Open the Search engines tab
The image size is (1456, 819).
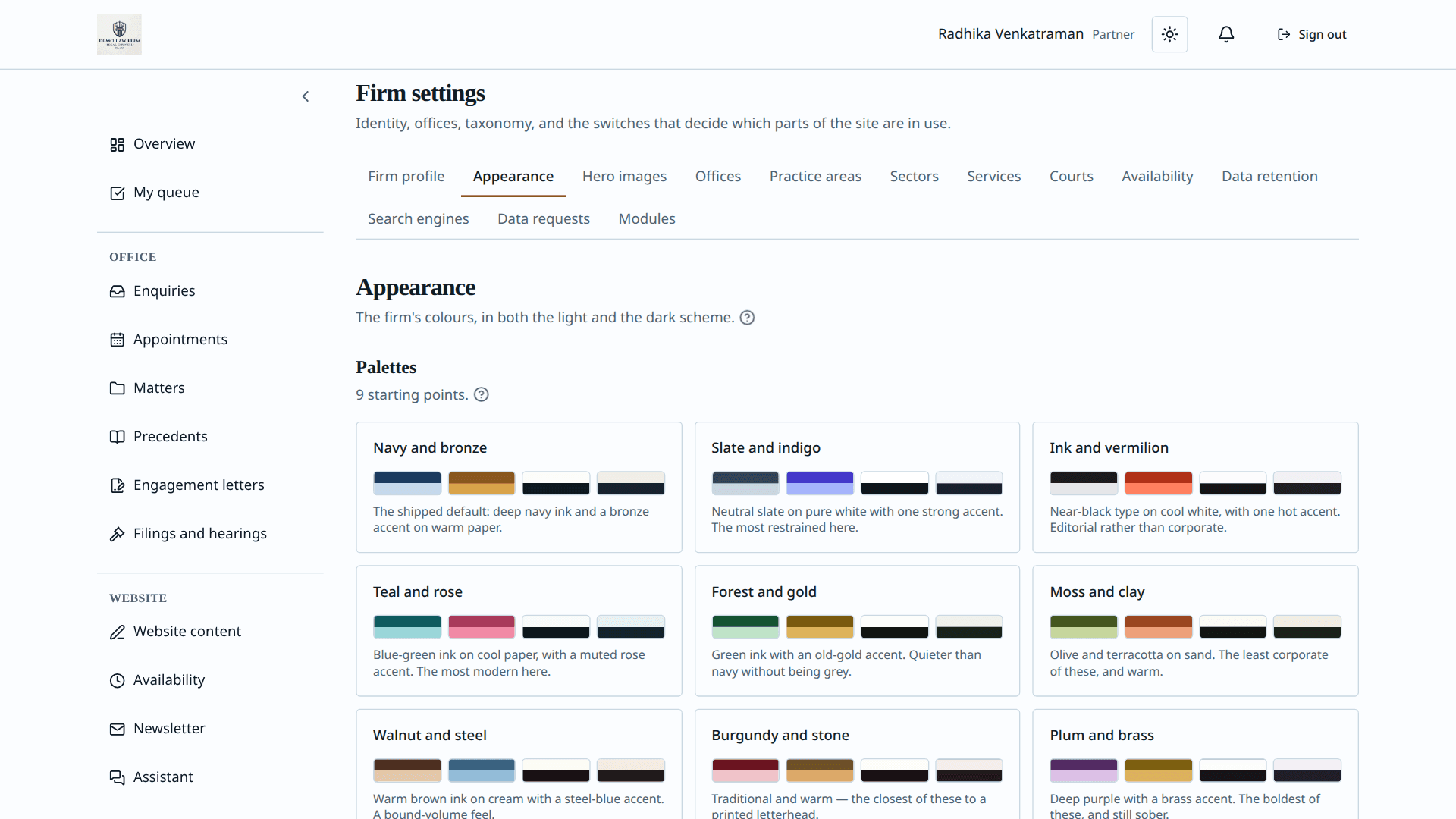[x=419, y=218]
